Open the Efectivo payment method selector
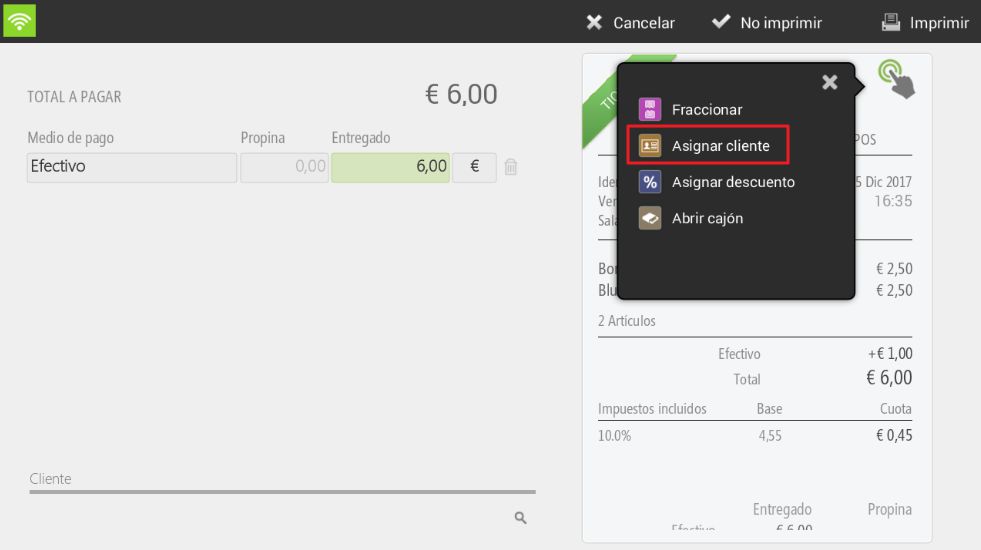 click(x=132, y=168)
